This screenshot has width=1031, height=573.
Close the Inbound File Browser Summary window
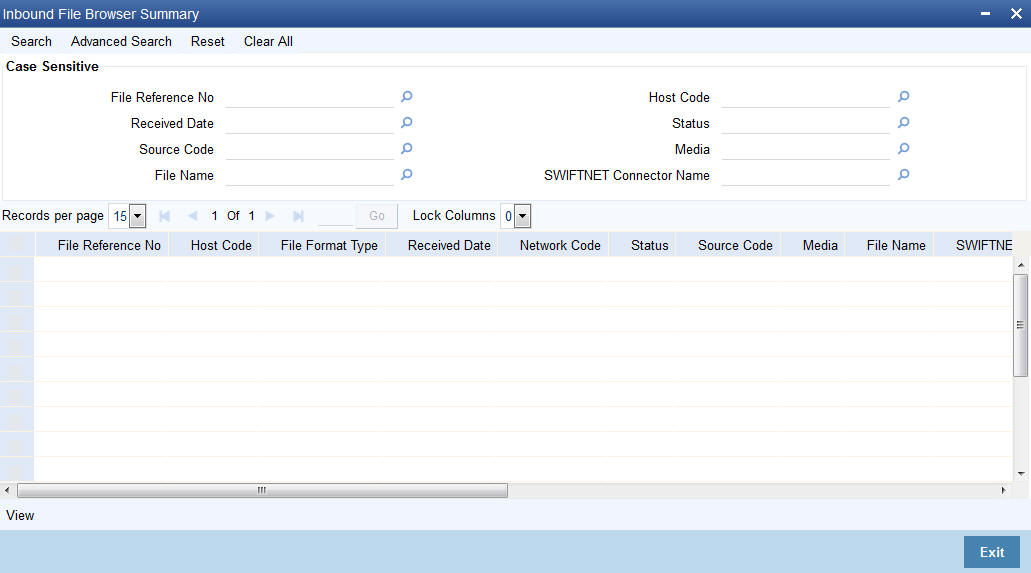(1016, 14)
